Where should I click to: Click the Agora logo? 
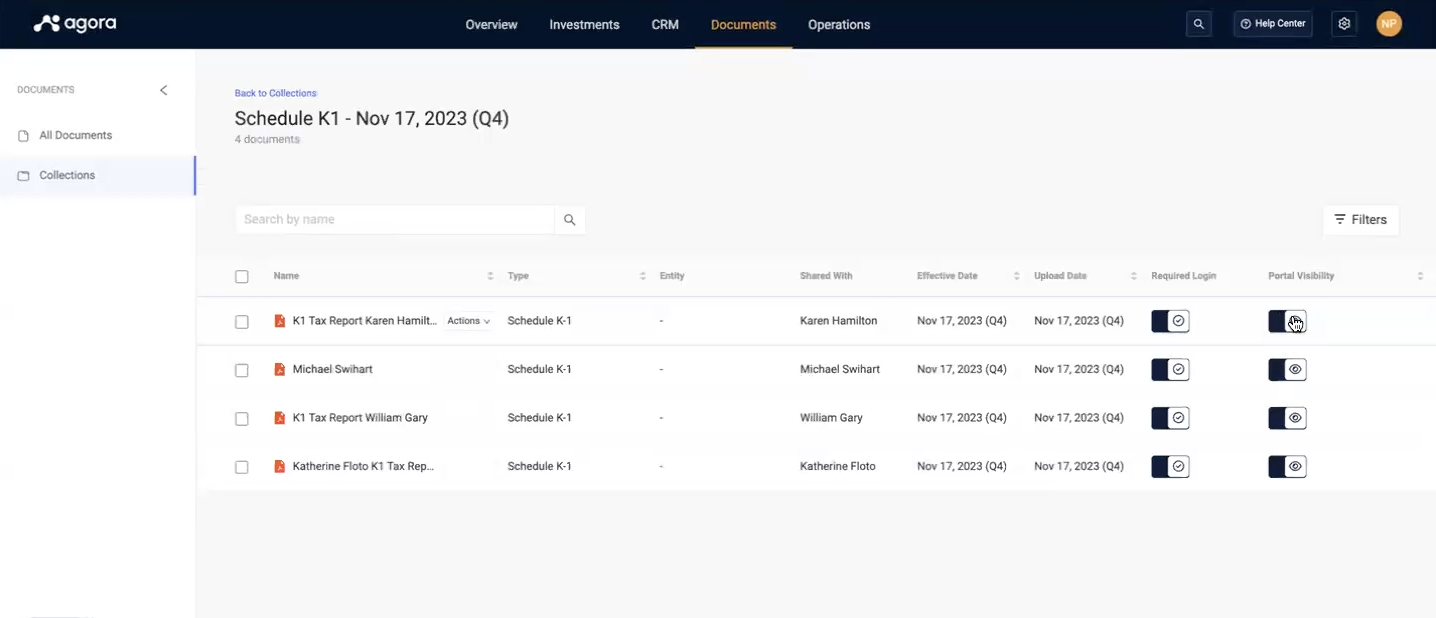pyautogui.click(x=75, y=24)
